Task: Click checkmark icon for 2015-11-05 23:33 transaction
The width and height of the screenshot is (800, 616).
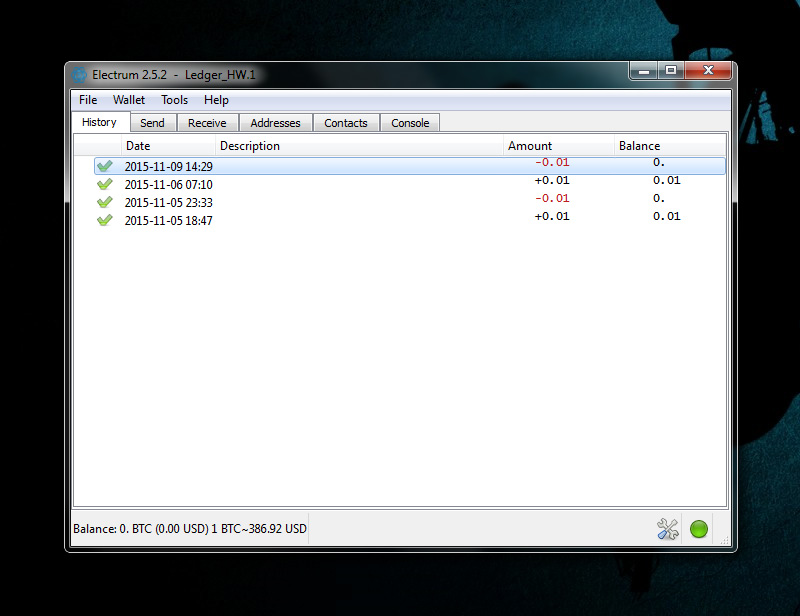Action: coord(105,203)
